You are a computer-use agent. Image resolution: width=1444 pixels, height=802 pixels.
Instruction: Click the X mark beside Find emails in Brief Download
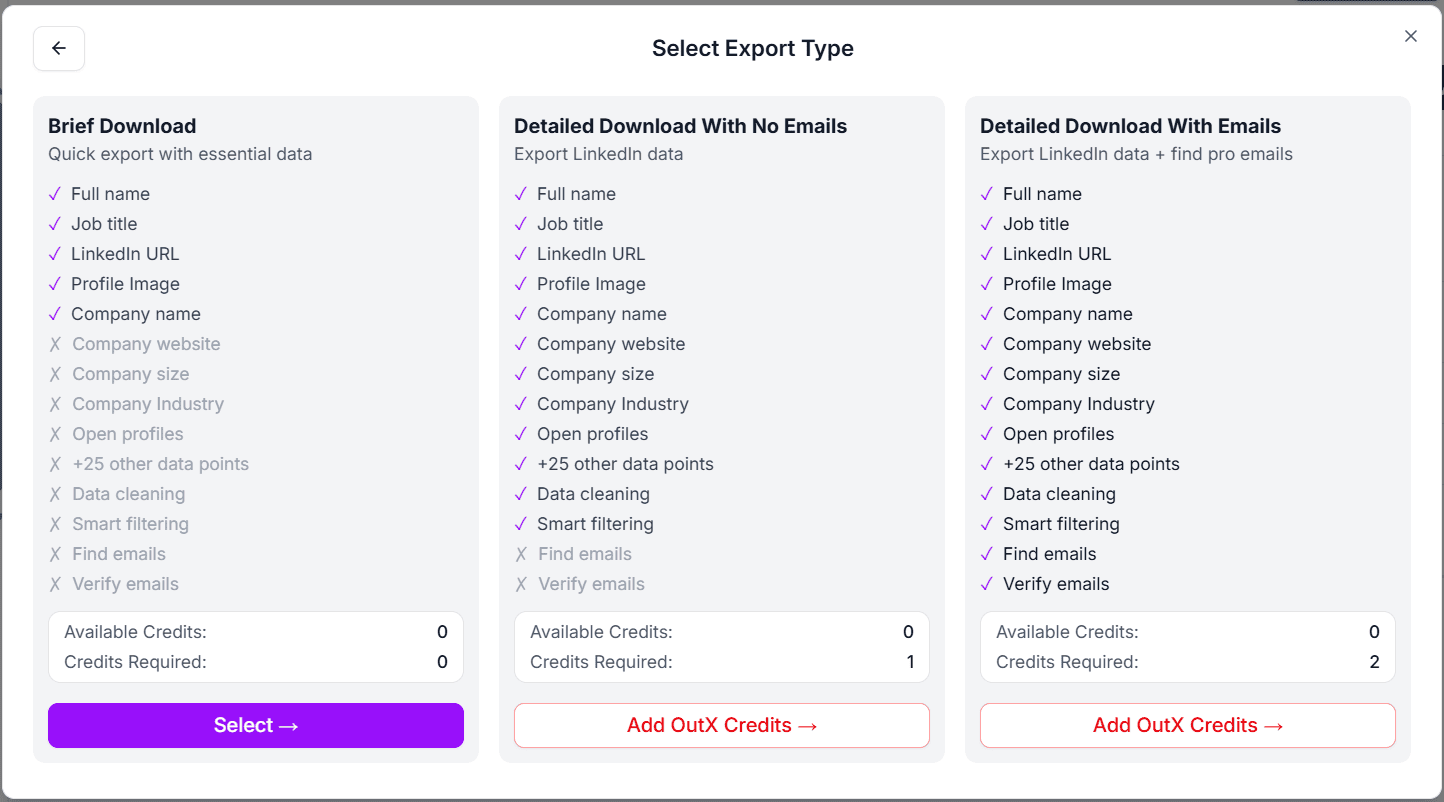tap(55, 554)
